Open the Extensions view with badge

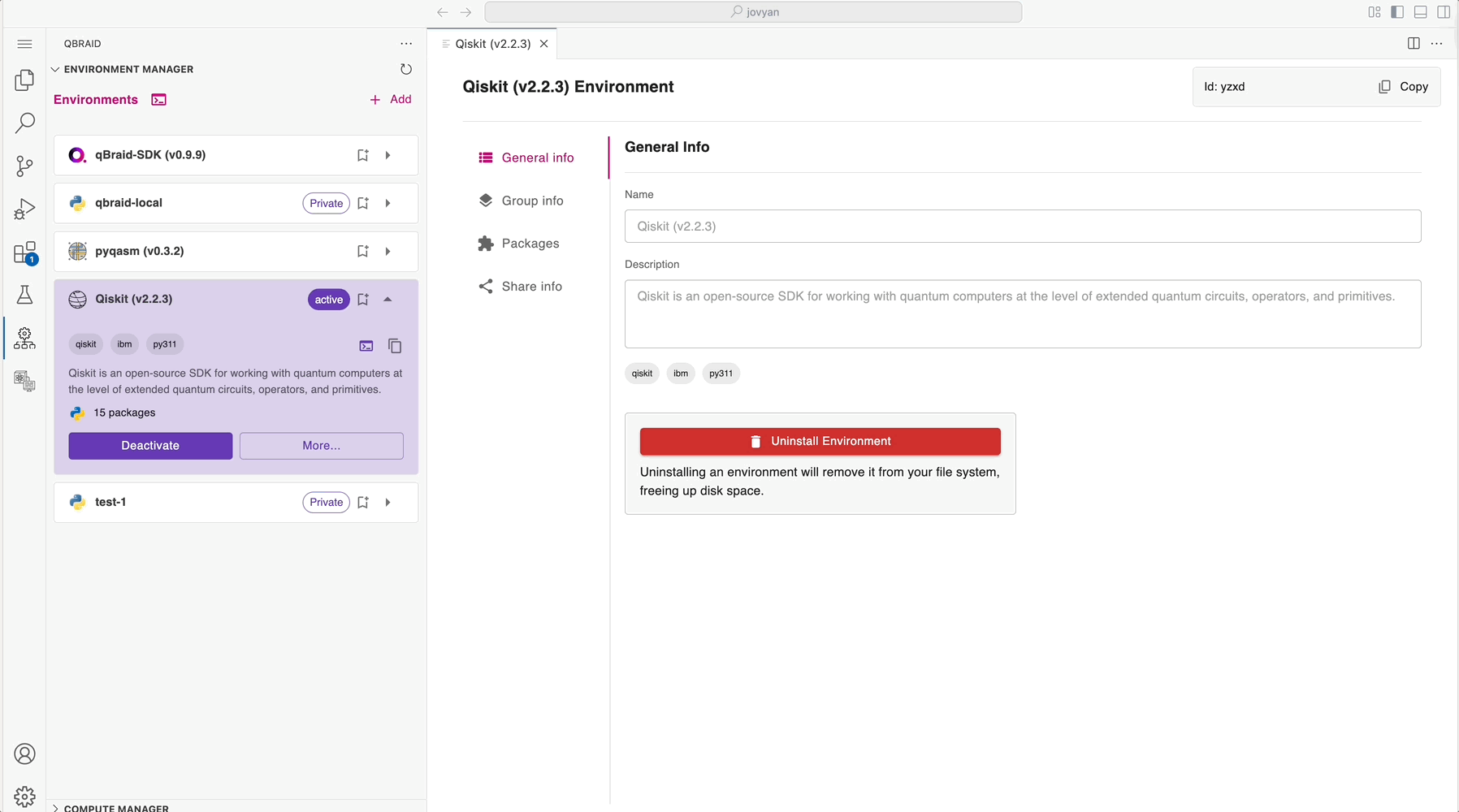[25, 253]
